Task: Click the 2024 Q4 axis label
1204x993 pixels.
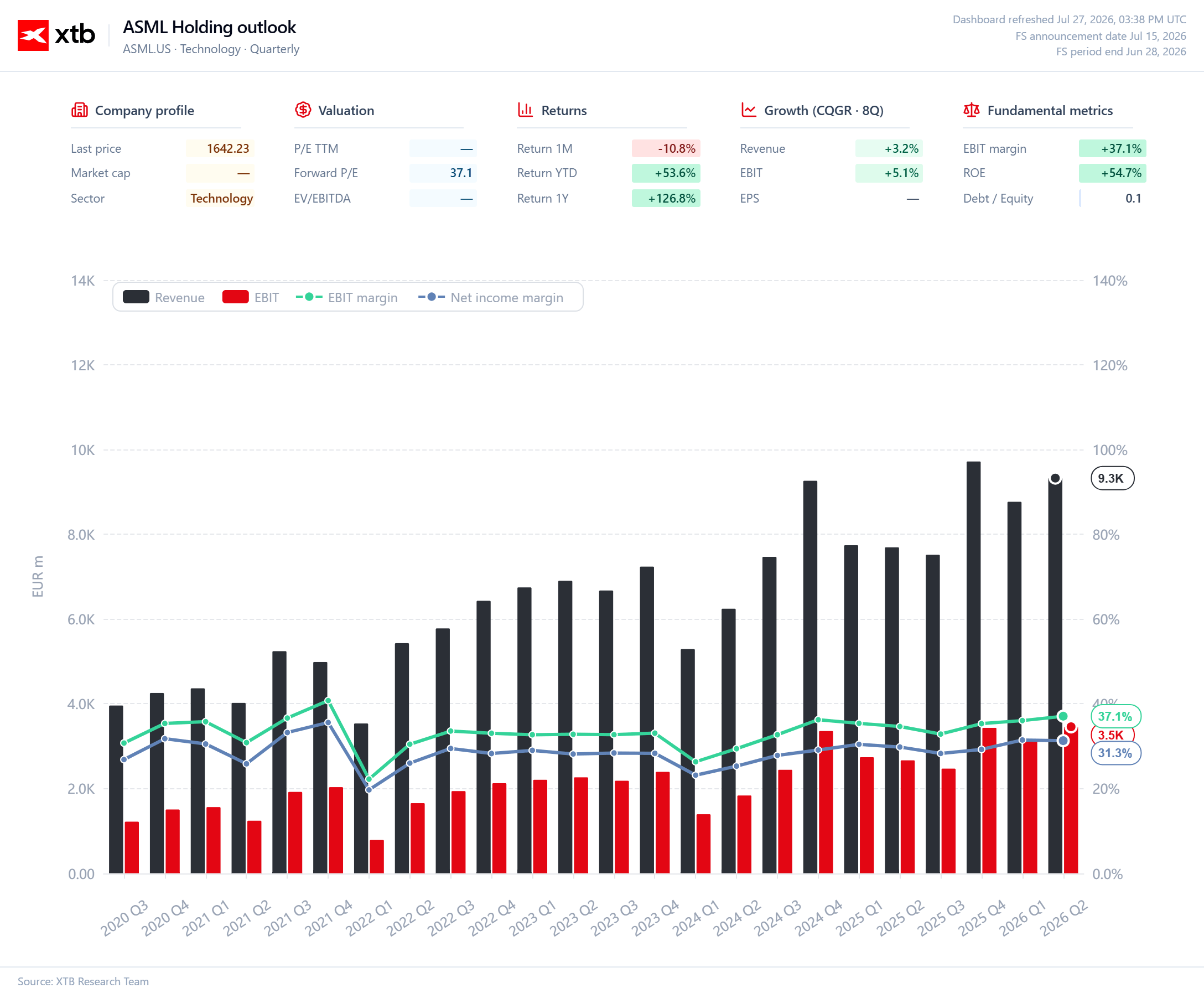Action: pyautogui.click(x=819, y=918)
